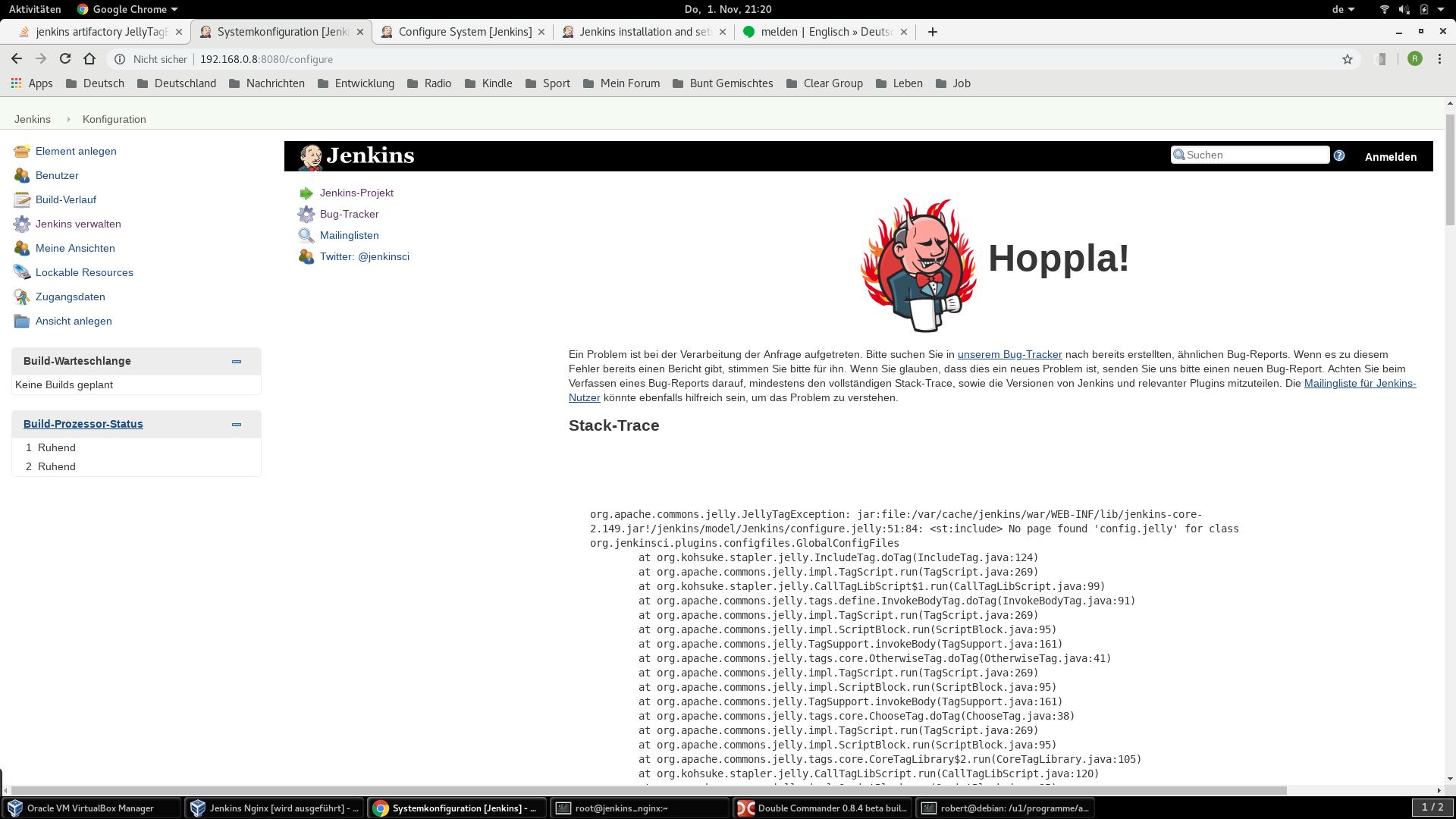
Task: Click the Build-Verlauf notepad icon
Action: (22, 200)
